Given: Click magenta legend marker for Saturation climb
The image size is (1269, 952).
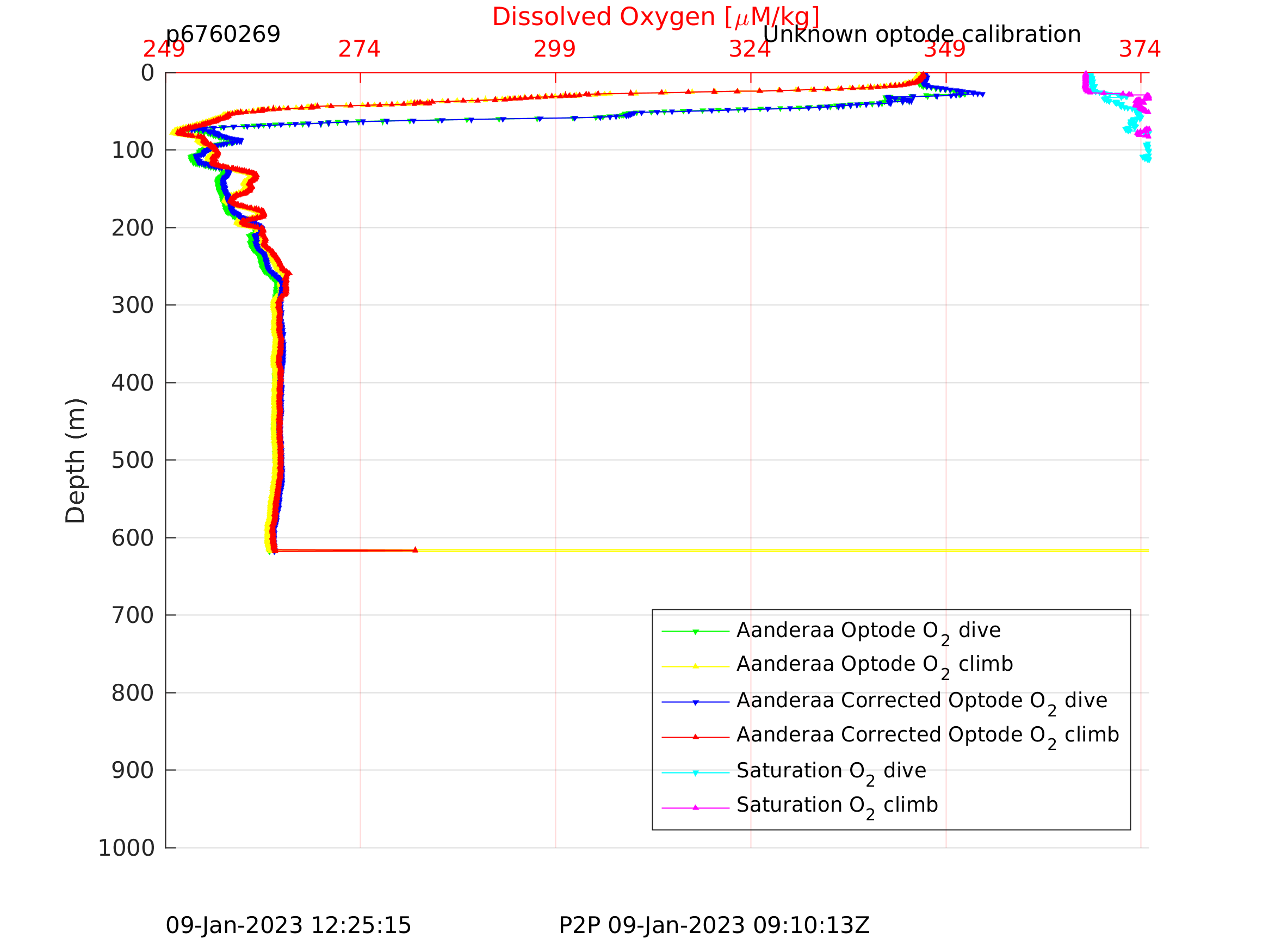Looking at the screenshot, I should click(x=696, y=808).
